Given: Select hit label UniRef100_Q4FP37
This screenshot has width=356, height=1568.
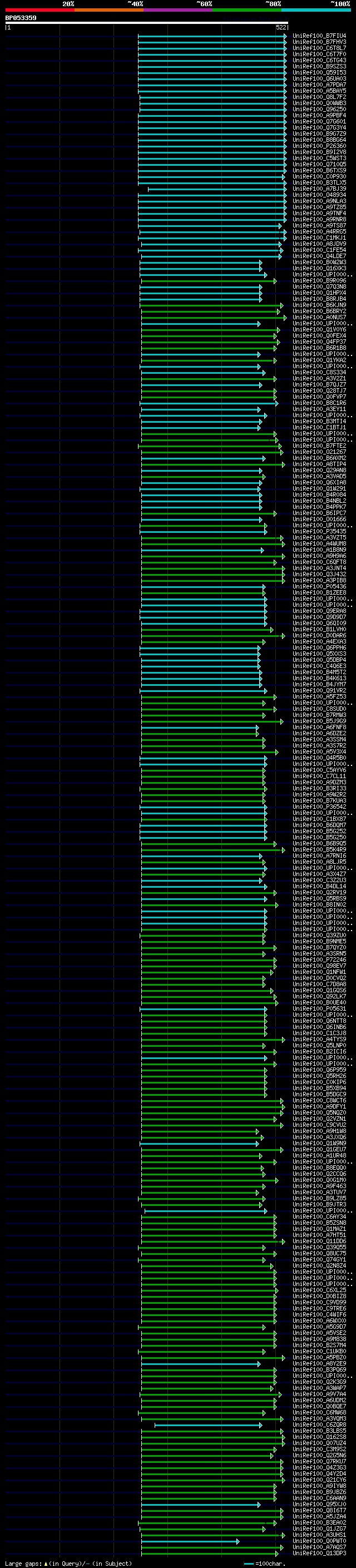Looking at the screenshot, I should 319,342.
